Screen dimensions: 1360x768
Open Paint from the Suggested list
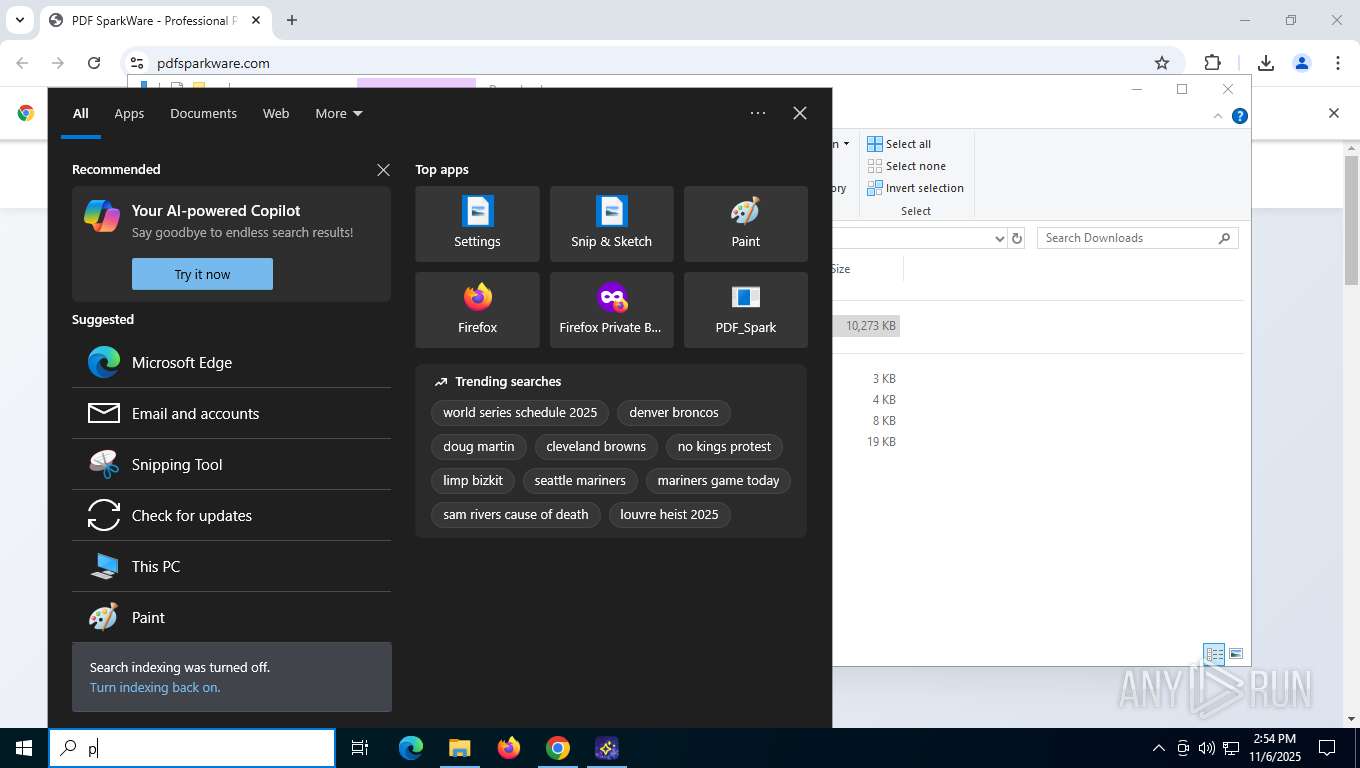click(231, 617)
